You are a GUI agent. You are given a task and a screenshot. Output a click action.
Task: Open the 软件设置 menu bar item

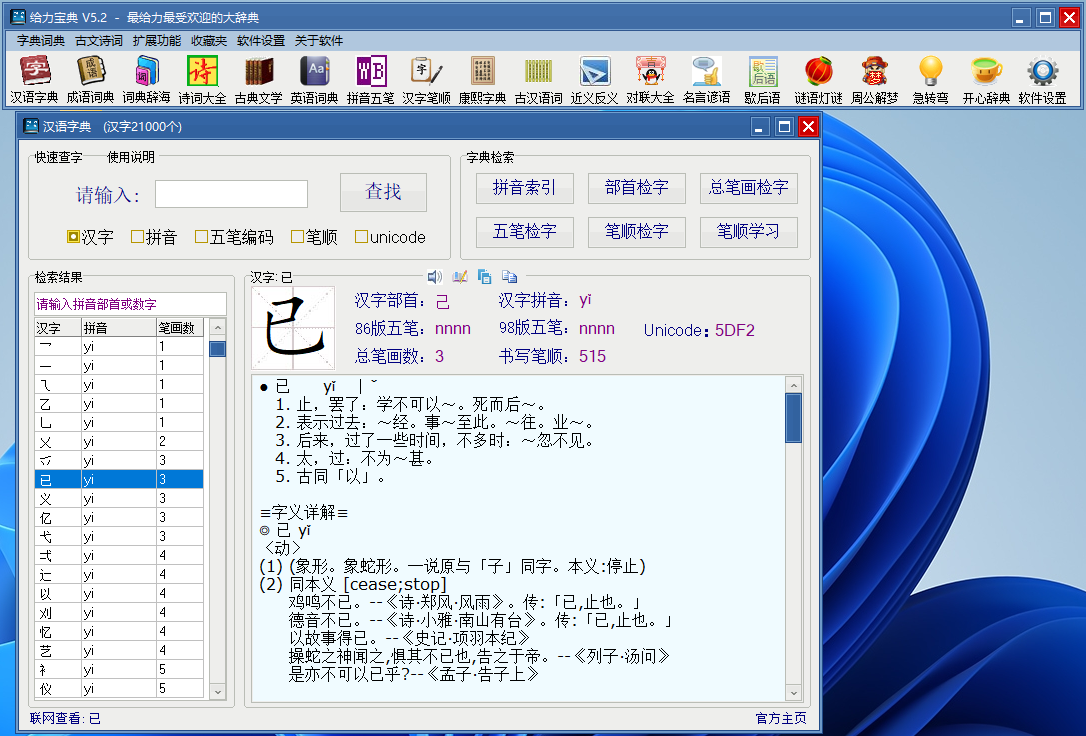261,41
